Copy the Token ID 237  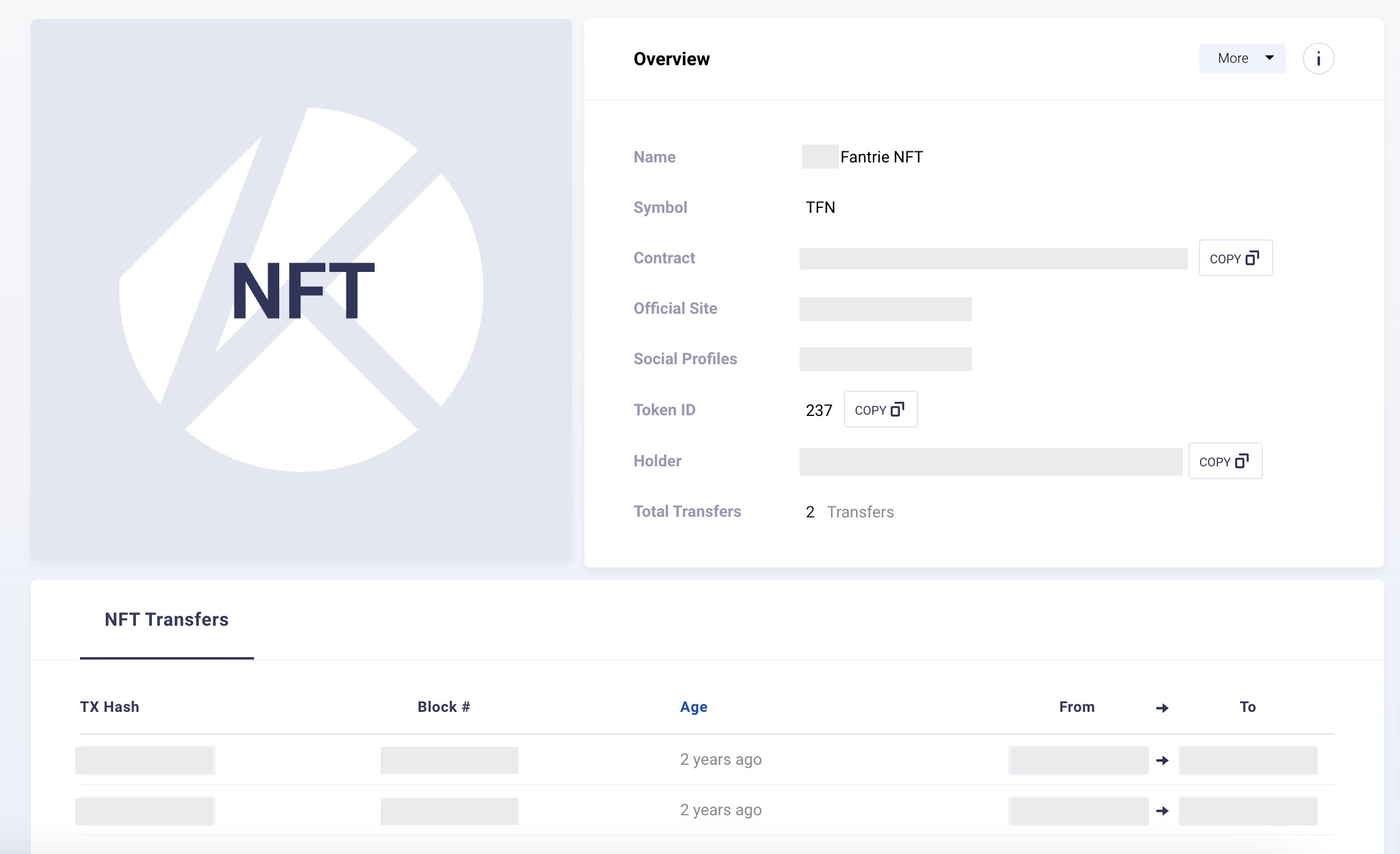880,410
